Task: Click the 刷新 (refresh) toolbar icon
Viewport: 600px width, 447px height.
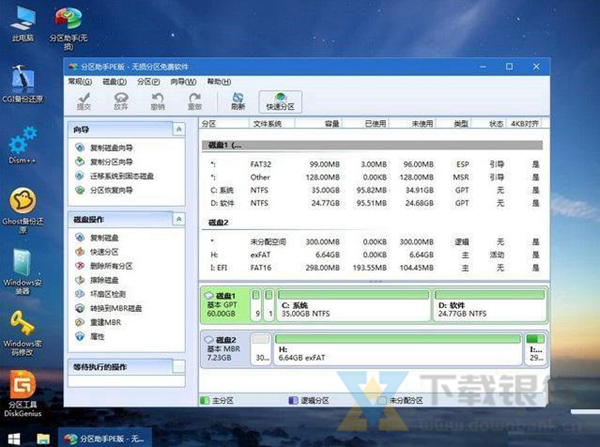Action: [x=238, y=101]
